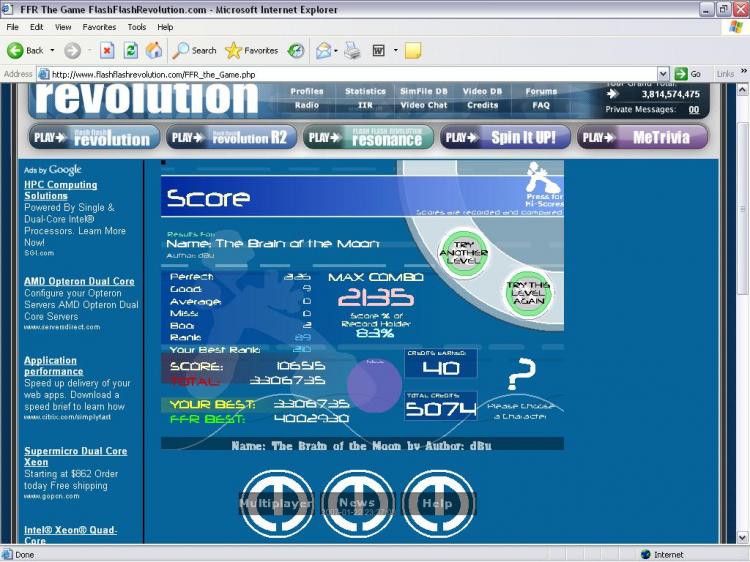Open the Multiplayer round button
Image resolution: width=750 pixels, height=562 pixels.
coord(276,504)
